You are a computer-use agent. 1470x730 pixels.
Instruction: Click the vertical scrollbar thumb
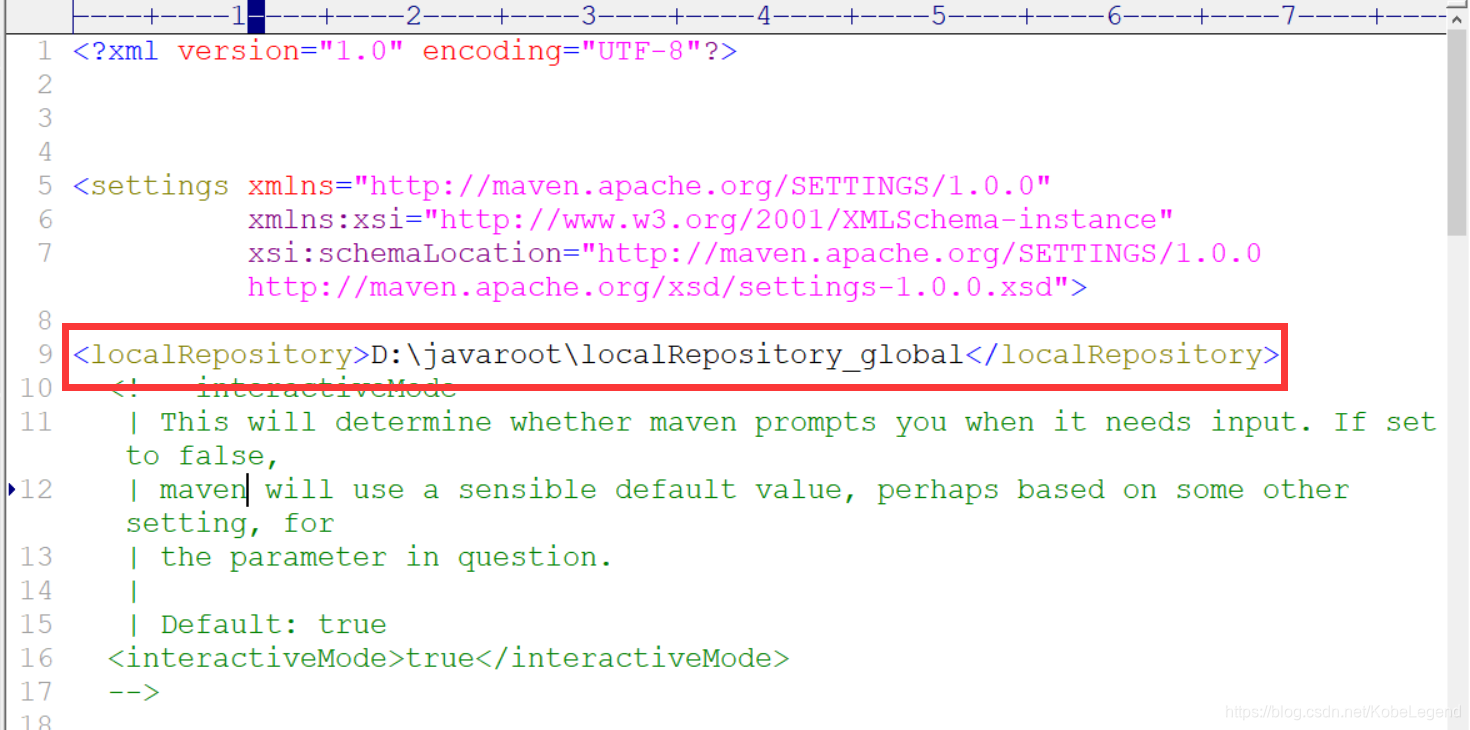(x=1458, y=133)
